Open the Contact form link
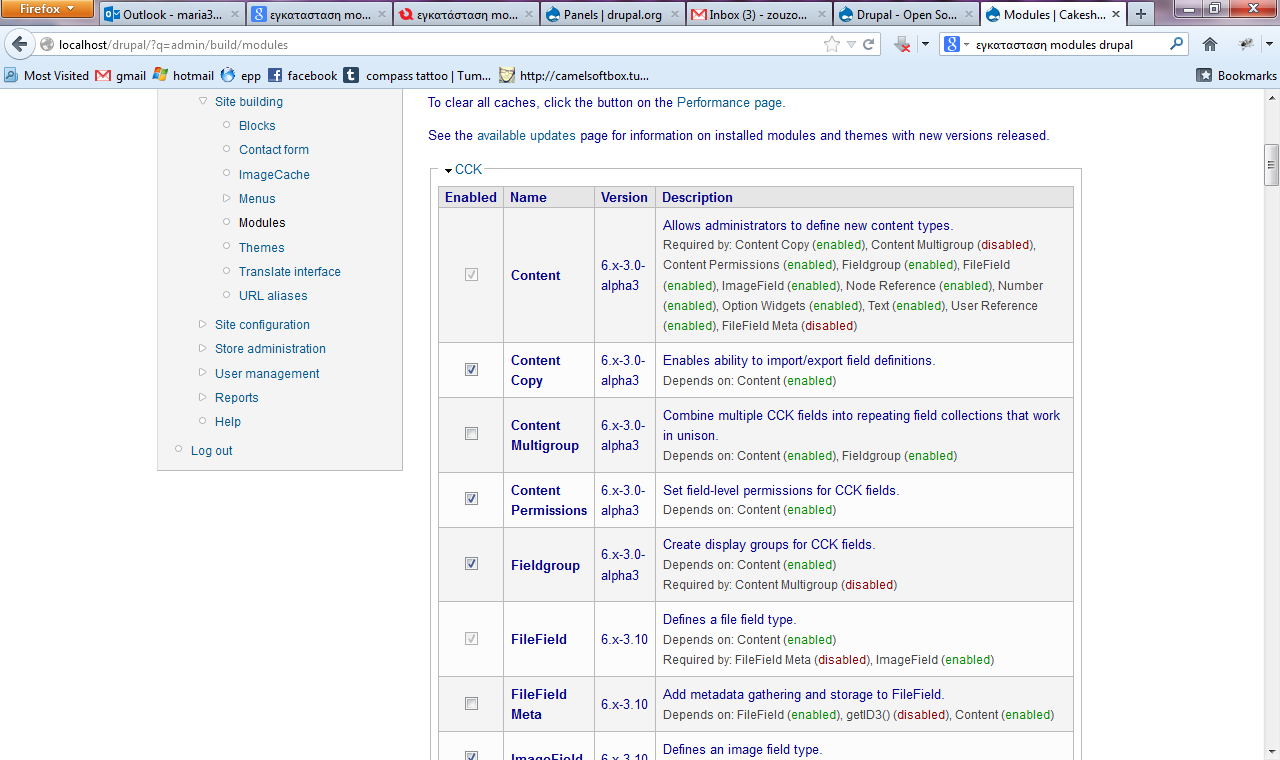Image resolution: width=1280 pixels, height=760 pixels. (274, 149)
